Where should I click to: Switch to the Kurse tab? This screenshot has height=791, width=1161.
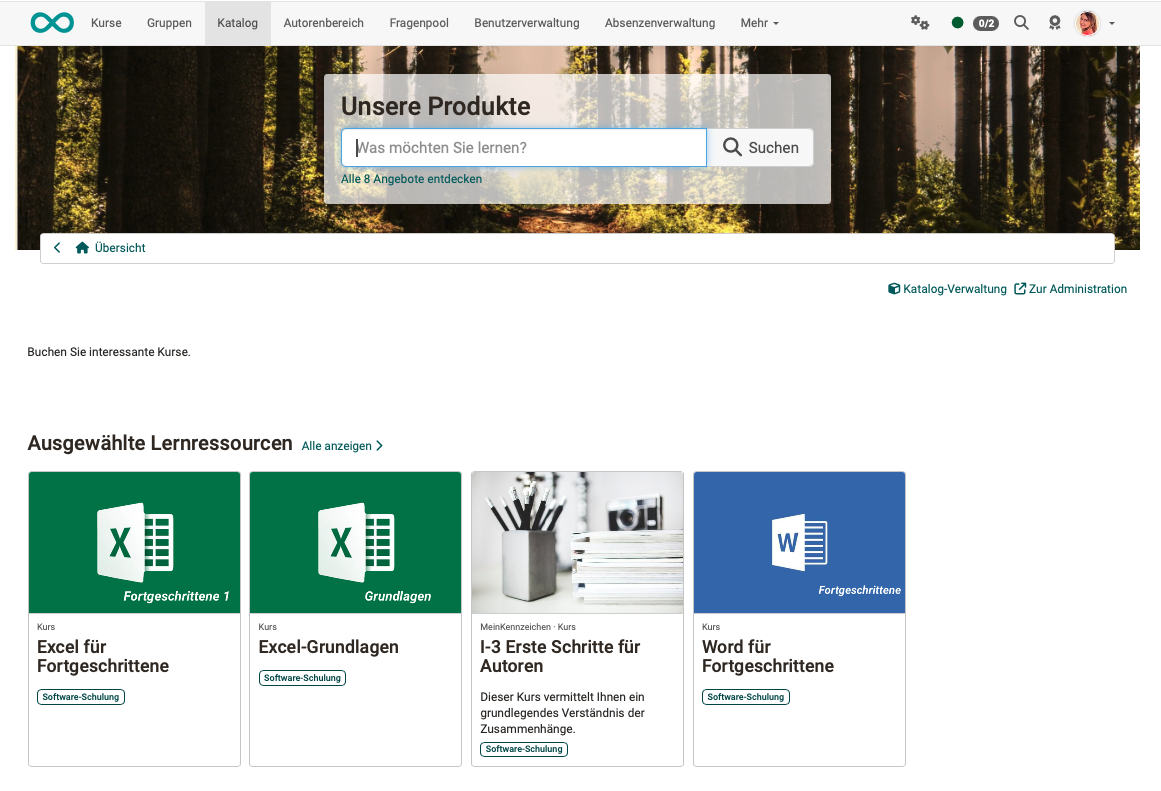pos(106,22)
